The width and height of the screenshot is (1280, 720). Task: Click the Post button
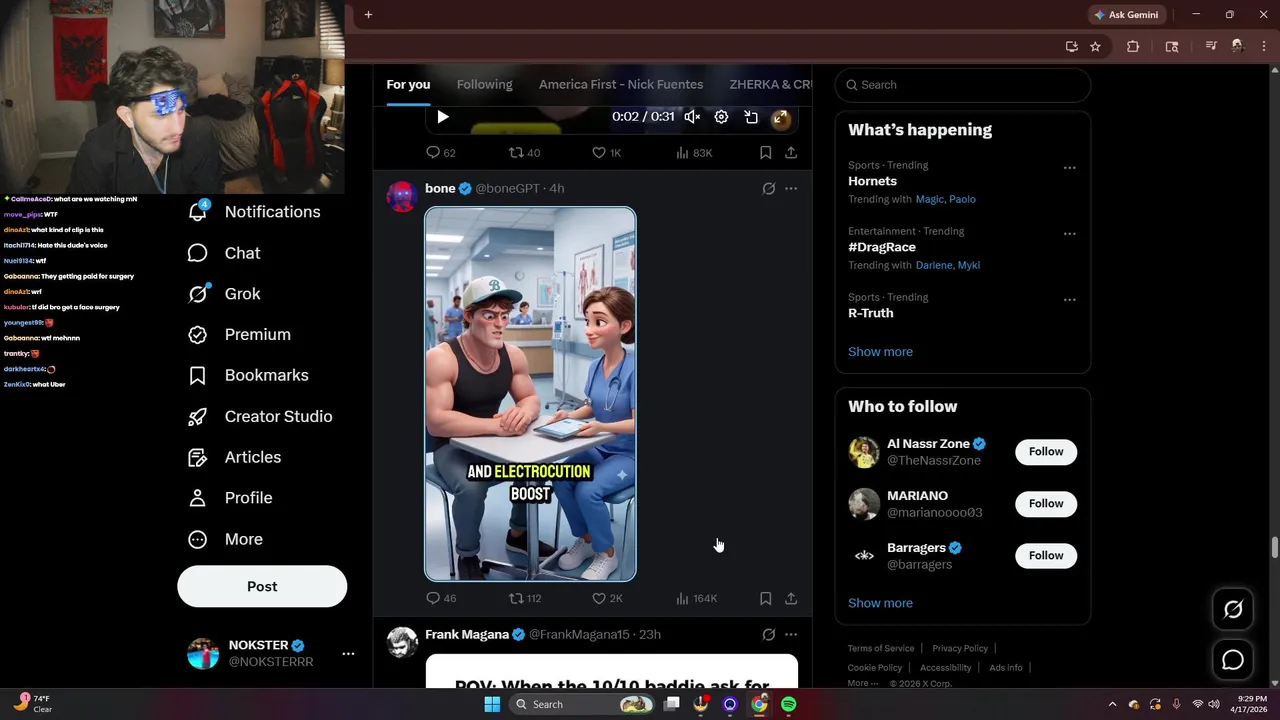(x=262, y=586)
